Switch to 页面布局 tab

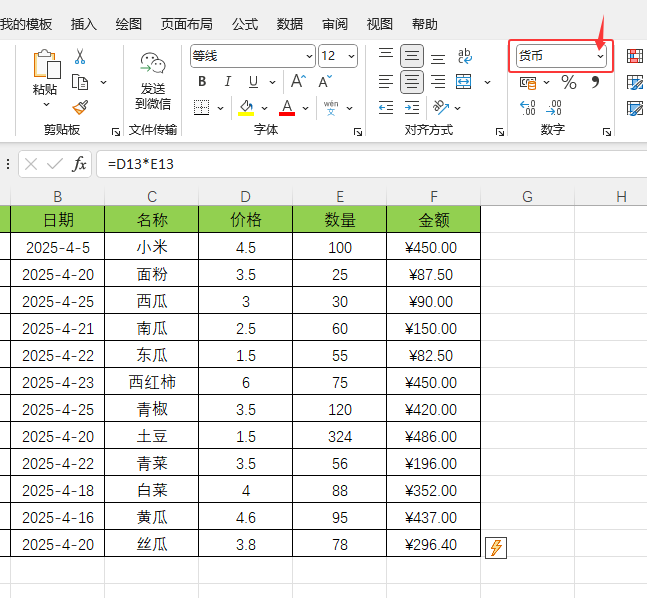187,24
